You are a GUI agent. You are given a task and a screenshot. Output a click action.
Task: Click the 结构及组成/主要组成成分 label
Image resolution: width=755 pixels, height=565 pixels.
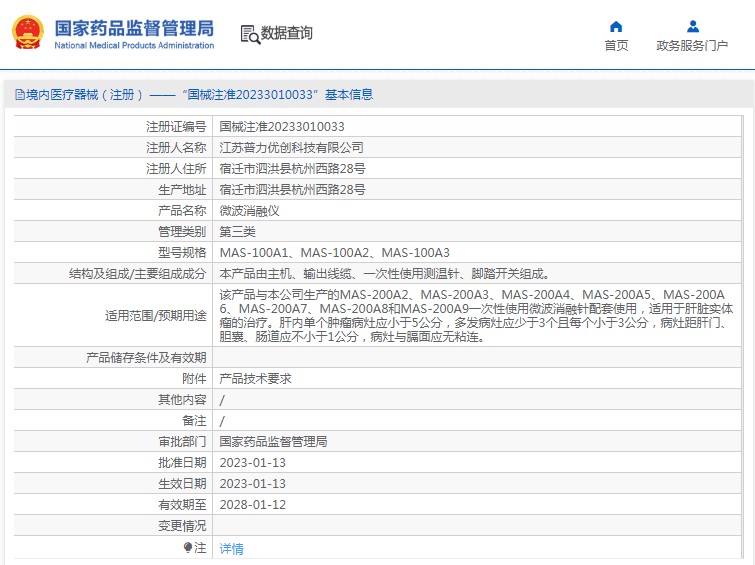[138, 274]
